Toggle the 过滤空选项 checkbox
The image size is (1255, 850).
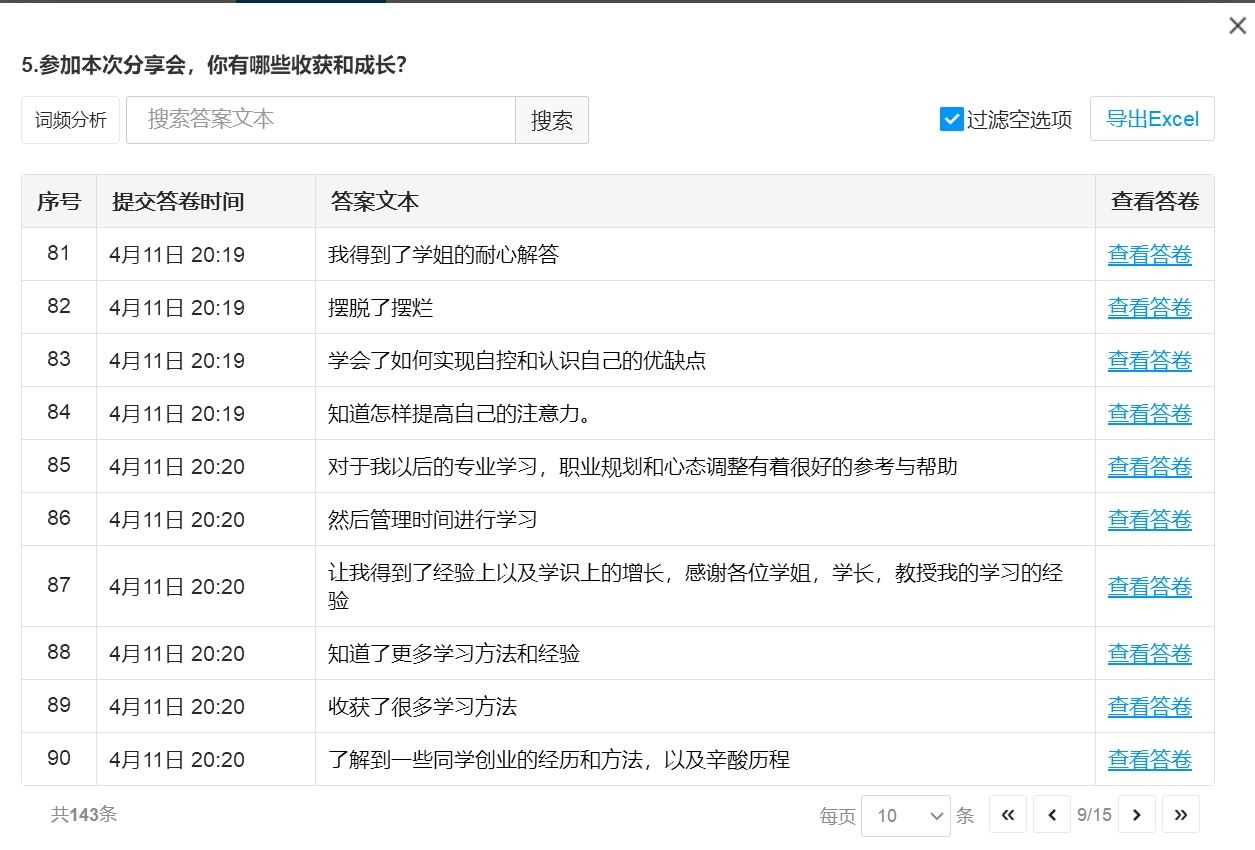951,119
